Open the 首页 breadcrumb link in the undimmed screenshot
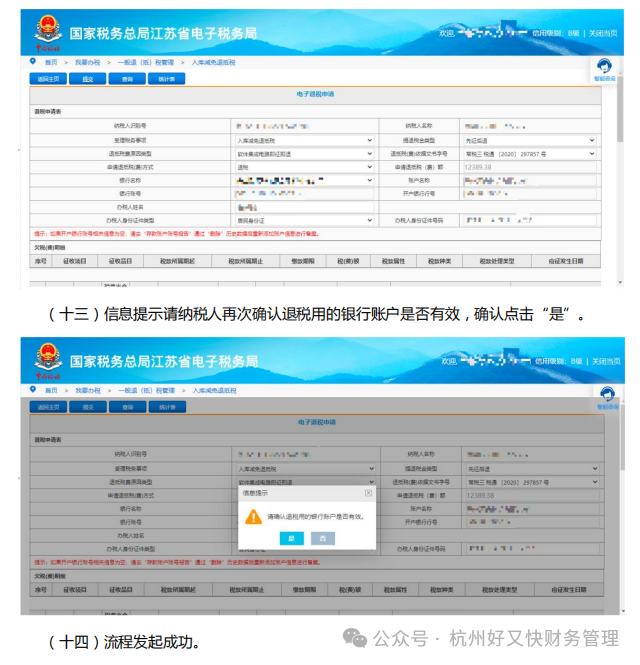 (x=51, y=62)
